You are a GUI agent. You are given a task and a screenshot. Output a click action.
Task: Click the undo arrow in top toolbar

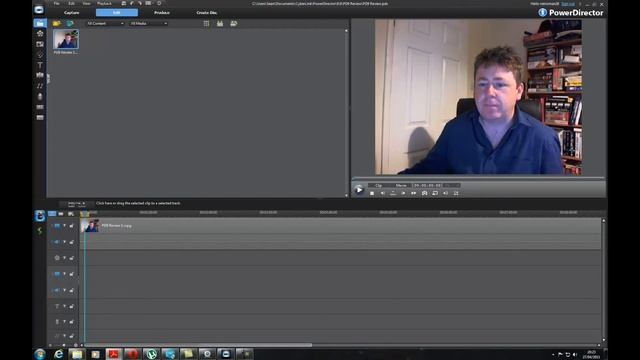pos(132,3)
